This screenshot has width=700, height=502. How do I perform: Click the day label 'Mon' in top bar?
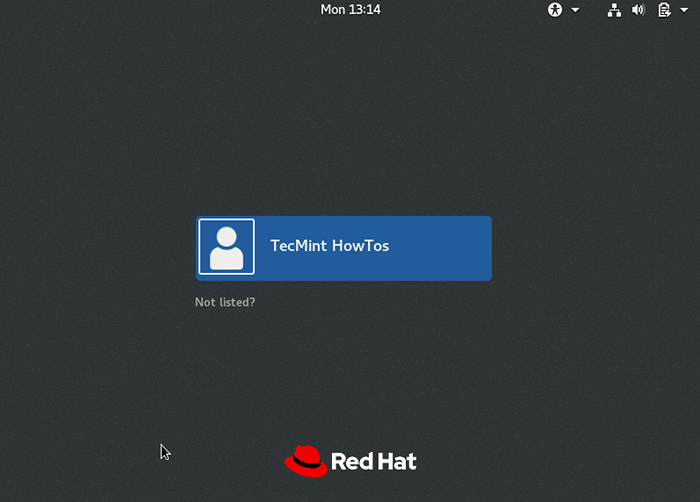coord(333,10)
